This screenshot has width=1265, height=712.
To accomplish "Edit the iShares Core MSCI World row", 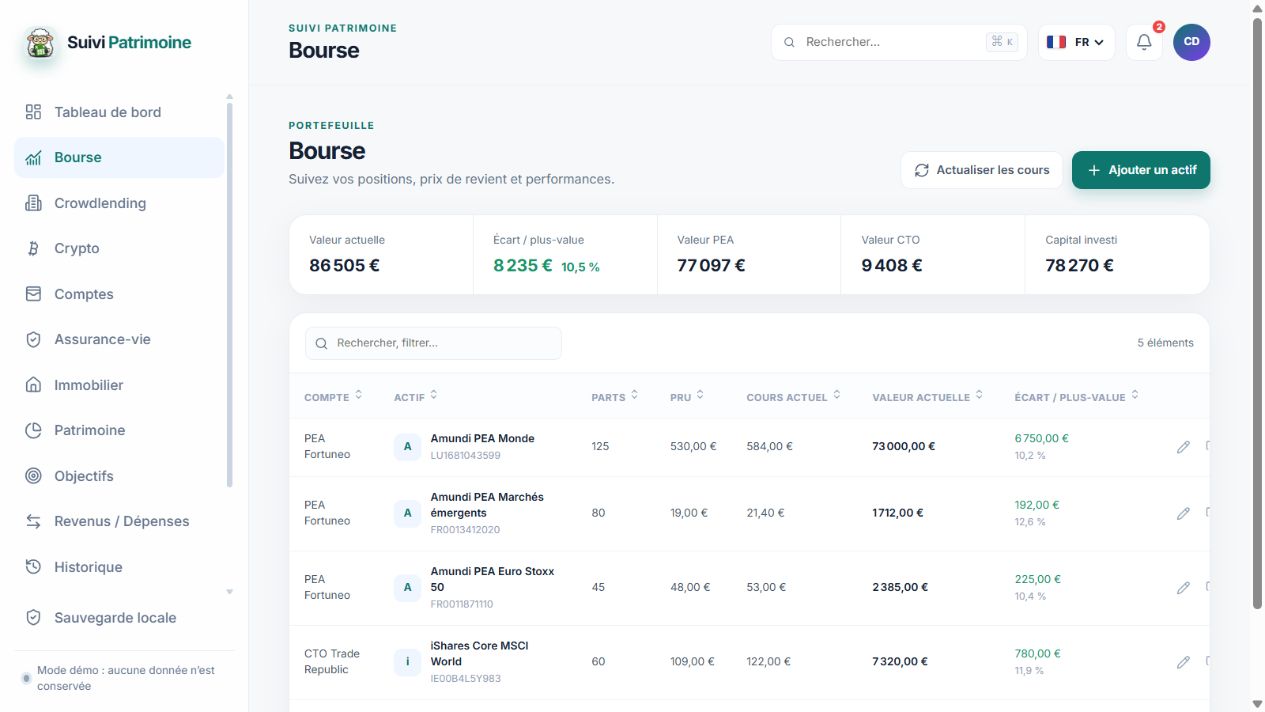I will 1183,662.
